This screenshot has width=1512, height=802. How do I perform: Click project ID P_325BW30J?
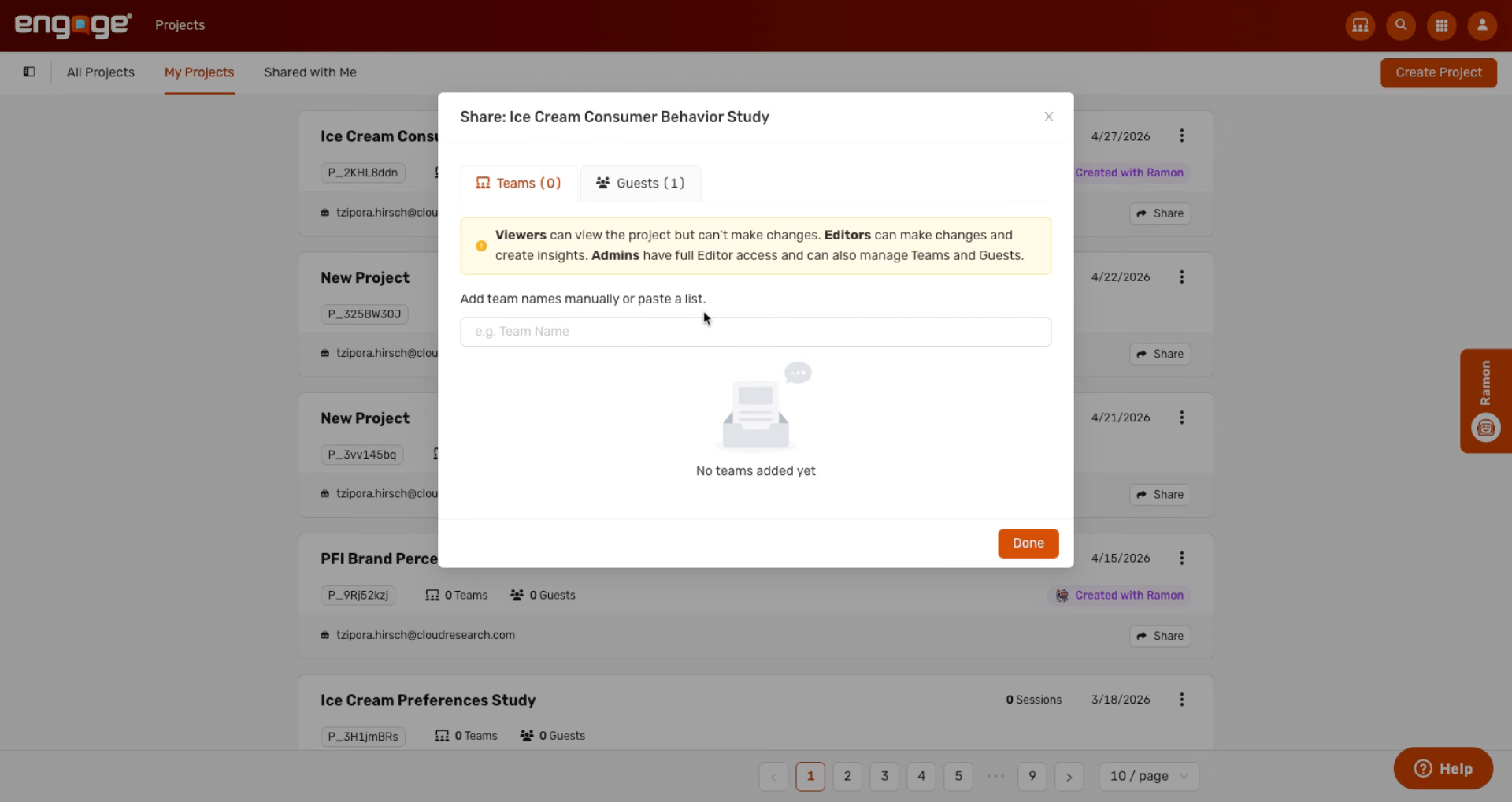(365, 314)
